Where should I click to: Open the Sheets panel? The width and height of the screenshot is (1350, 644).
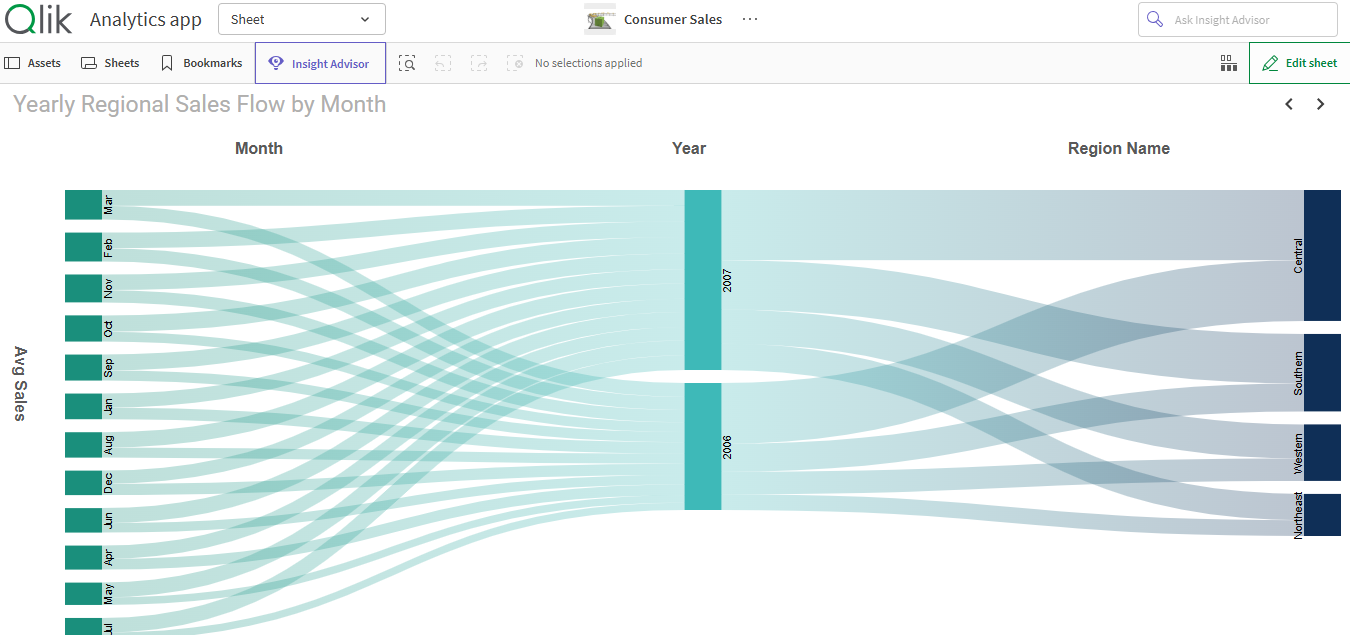click(x=110, y=62)
